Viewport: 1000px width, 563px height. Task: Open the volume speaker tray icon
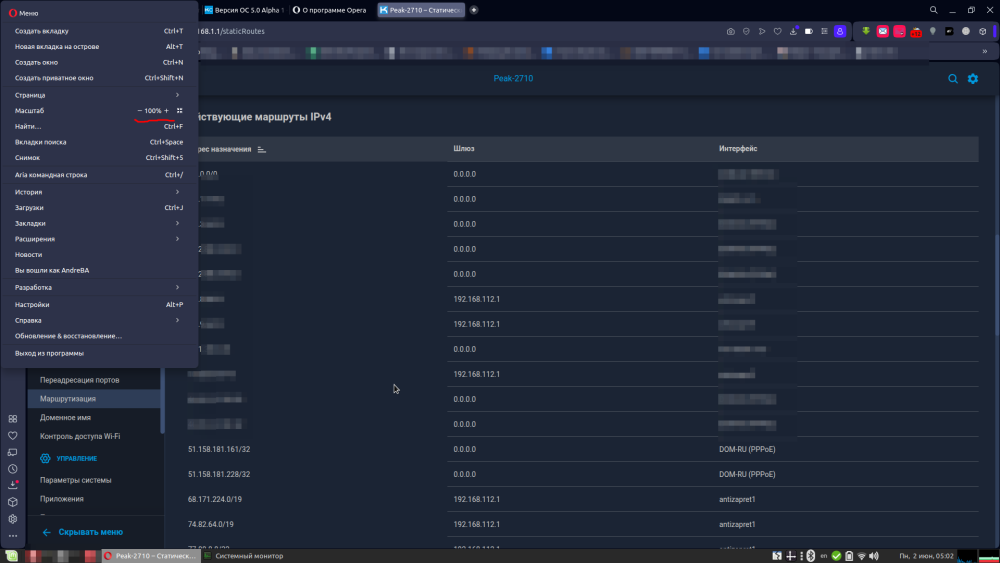pos(874,556)
